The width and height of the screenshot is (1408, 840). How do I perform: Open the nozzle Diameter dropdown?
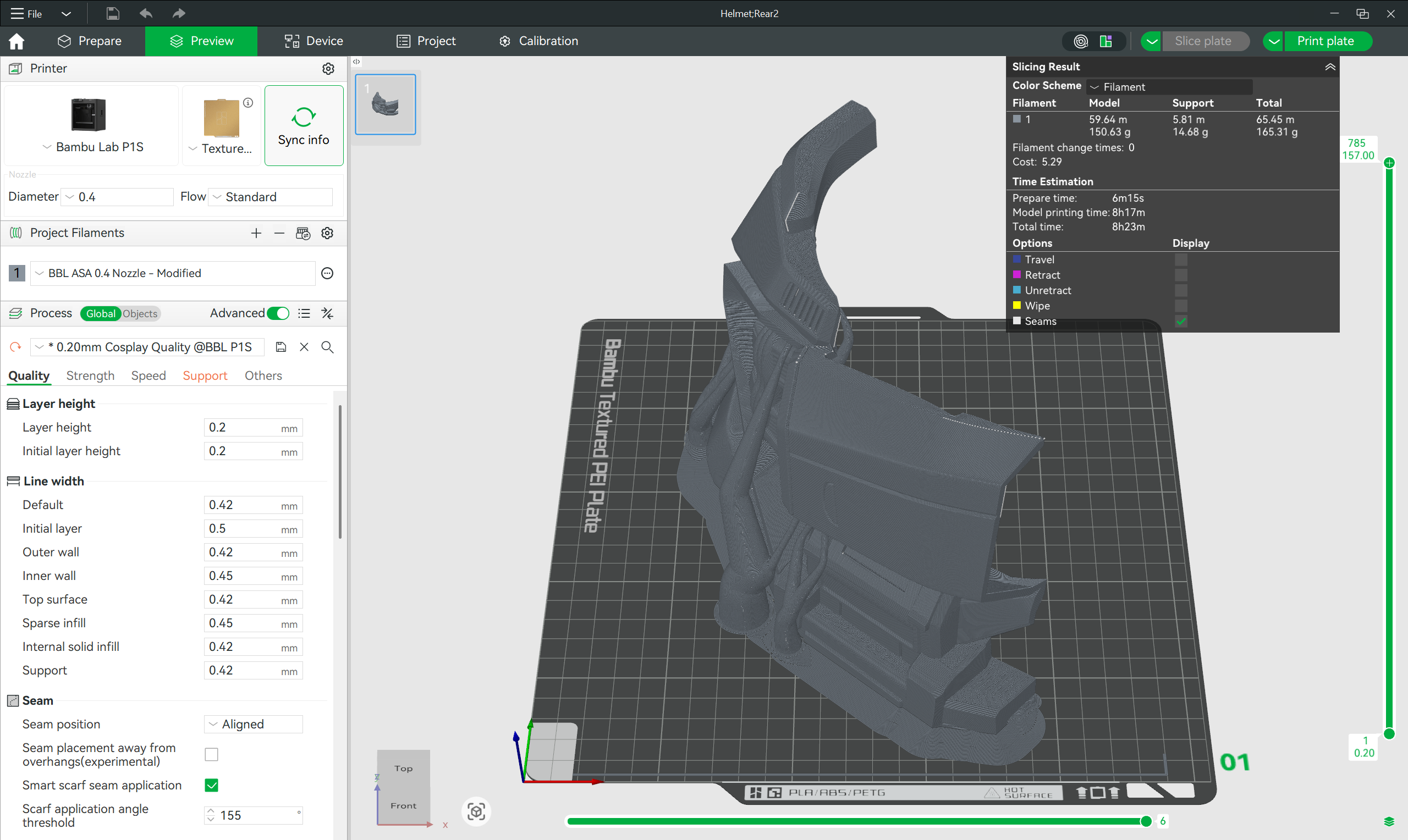117,197
